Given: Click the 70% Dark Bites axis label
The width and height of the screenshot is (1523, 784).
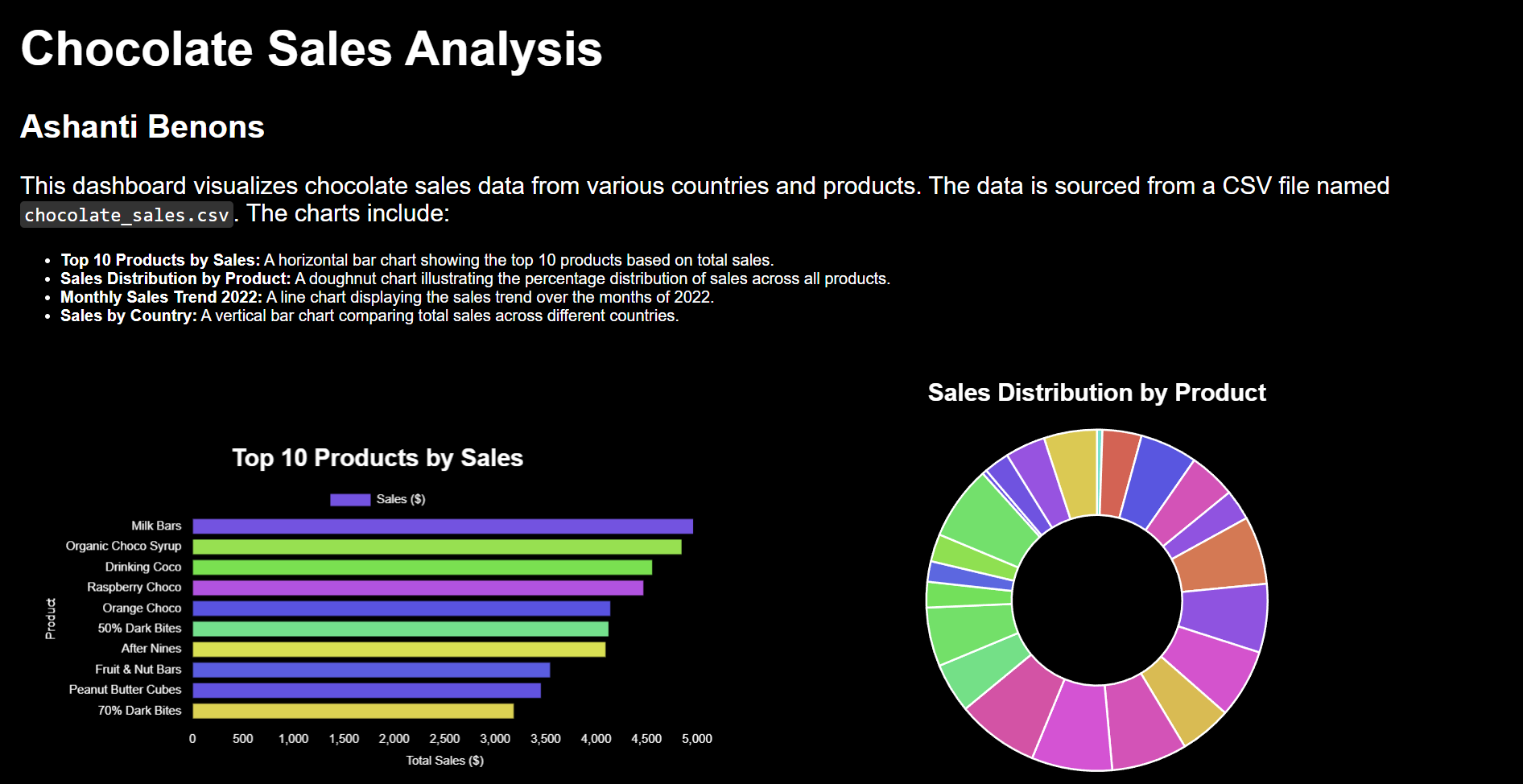Looking at the screenshot, I should tap(139, 710).
